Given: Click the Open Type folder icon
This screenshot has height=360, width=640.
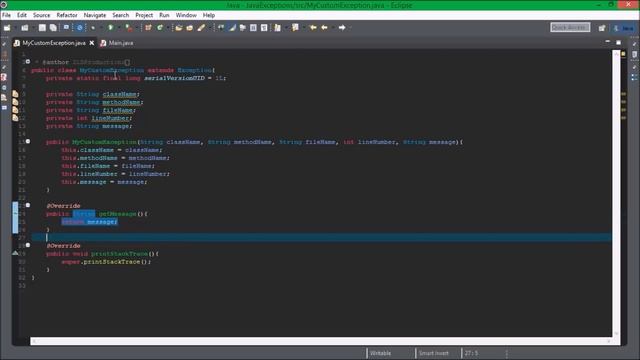Looking at the screenshot, I should [x=179, y=28].
